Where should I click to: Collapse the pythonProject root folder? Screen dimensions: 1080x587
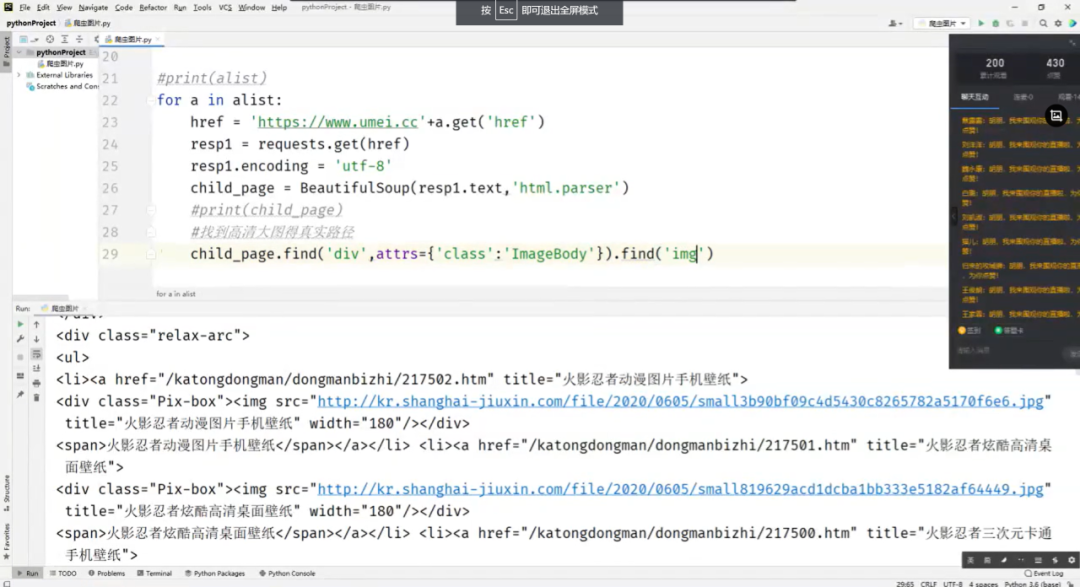[20, 52]
